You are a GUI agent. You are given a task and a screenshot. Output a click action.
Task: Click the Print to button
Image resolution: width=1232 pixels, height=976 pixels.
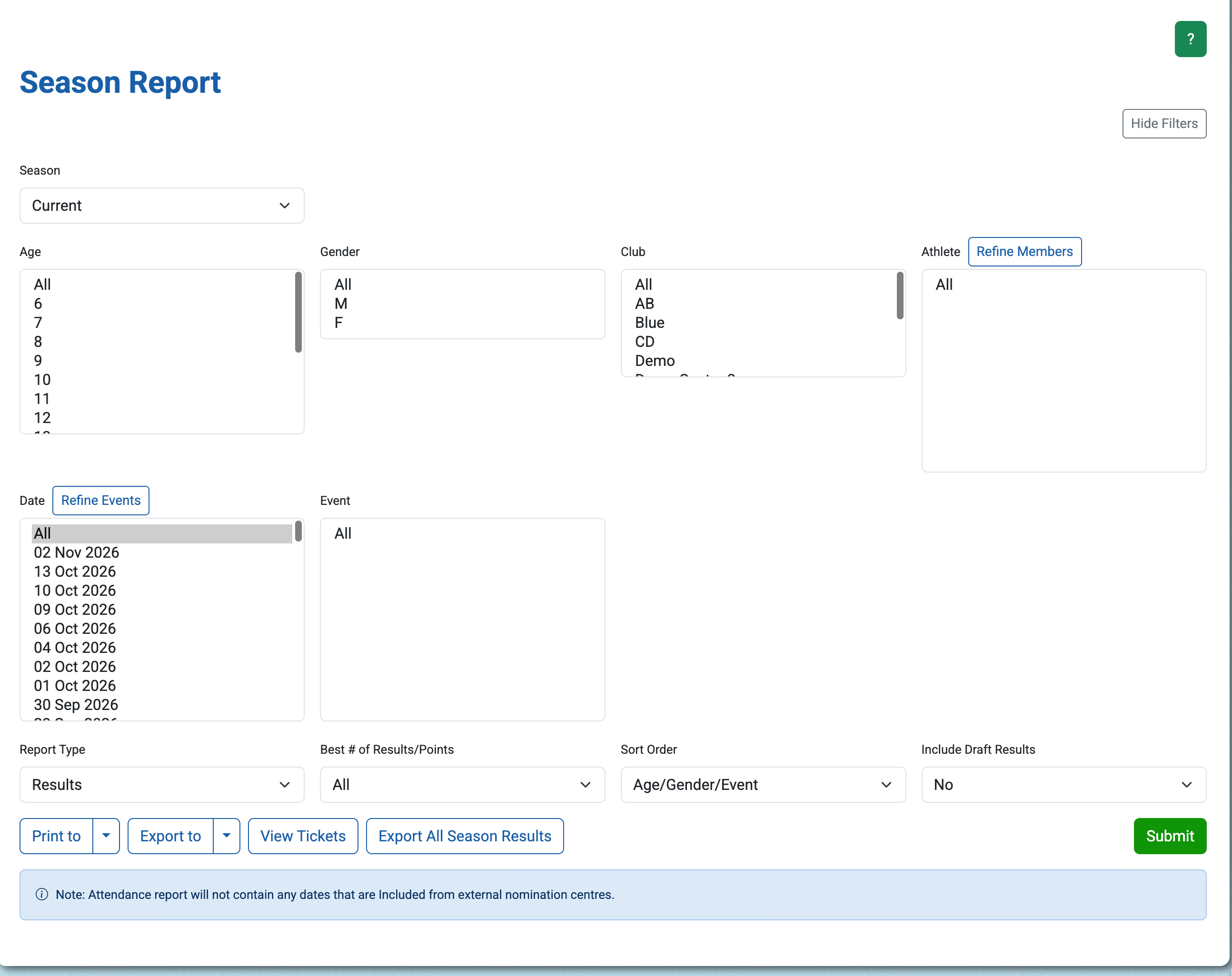(56, 836)
